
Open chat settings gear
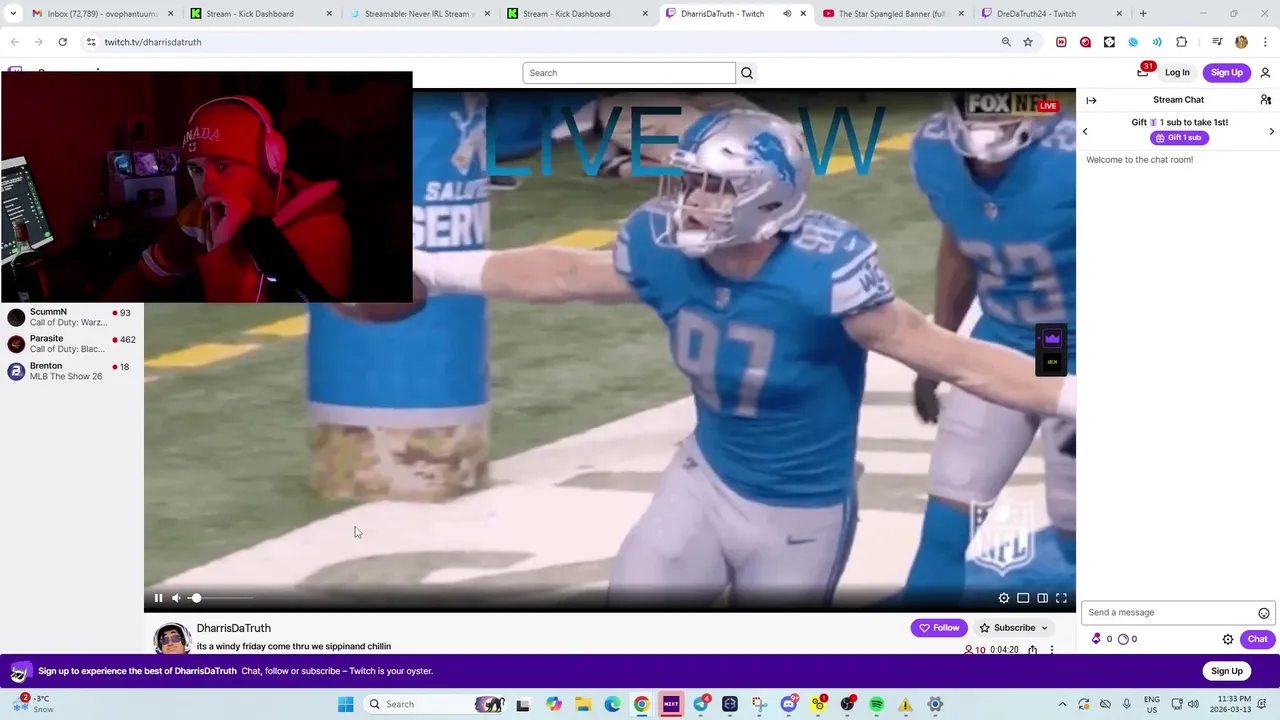click(x=1228, y=639)
